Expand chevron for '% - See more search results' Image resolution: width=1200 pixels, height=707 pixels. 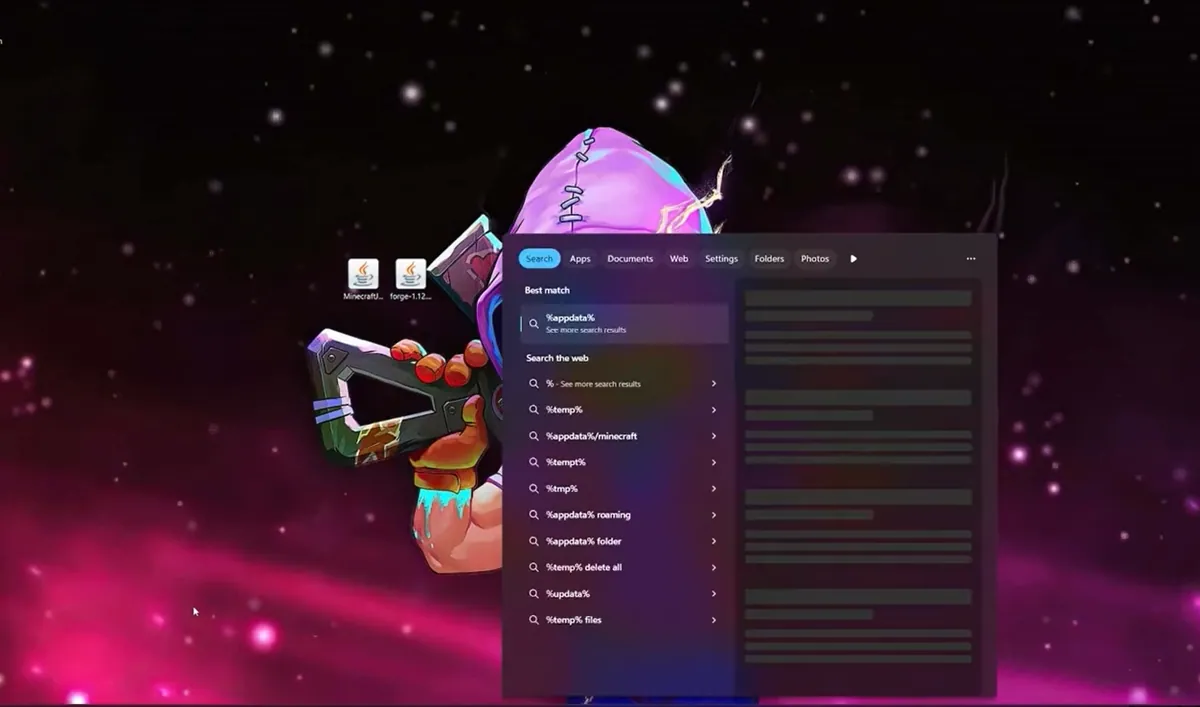point(714,384)
